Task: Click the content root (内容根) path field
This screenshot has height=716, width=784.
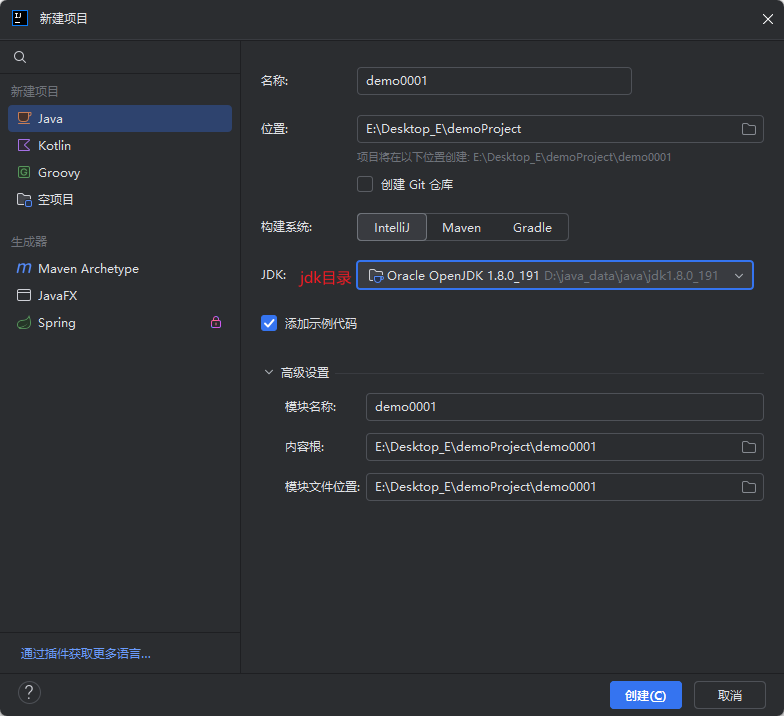Action: pyautogui.click(x=564, y=447)
